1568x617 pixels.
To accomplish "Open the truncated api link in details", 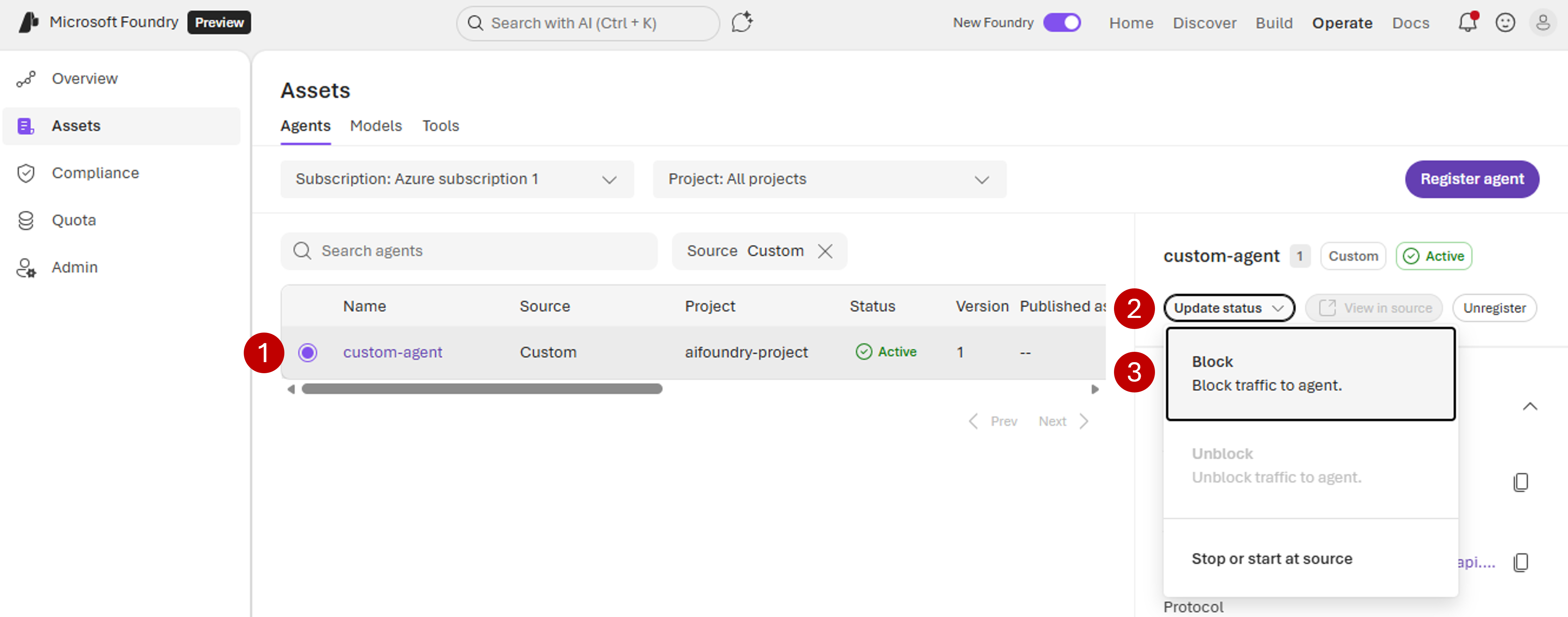I will click(1476, 562).
